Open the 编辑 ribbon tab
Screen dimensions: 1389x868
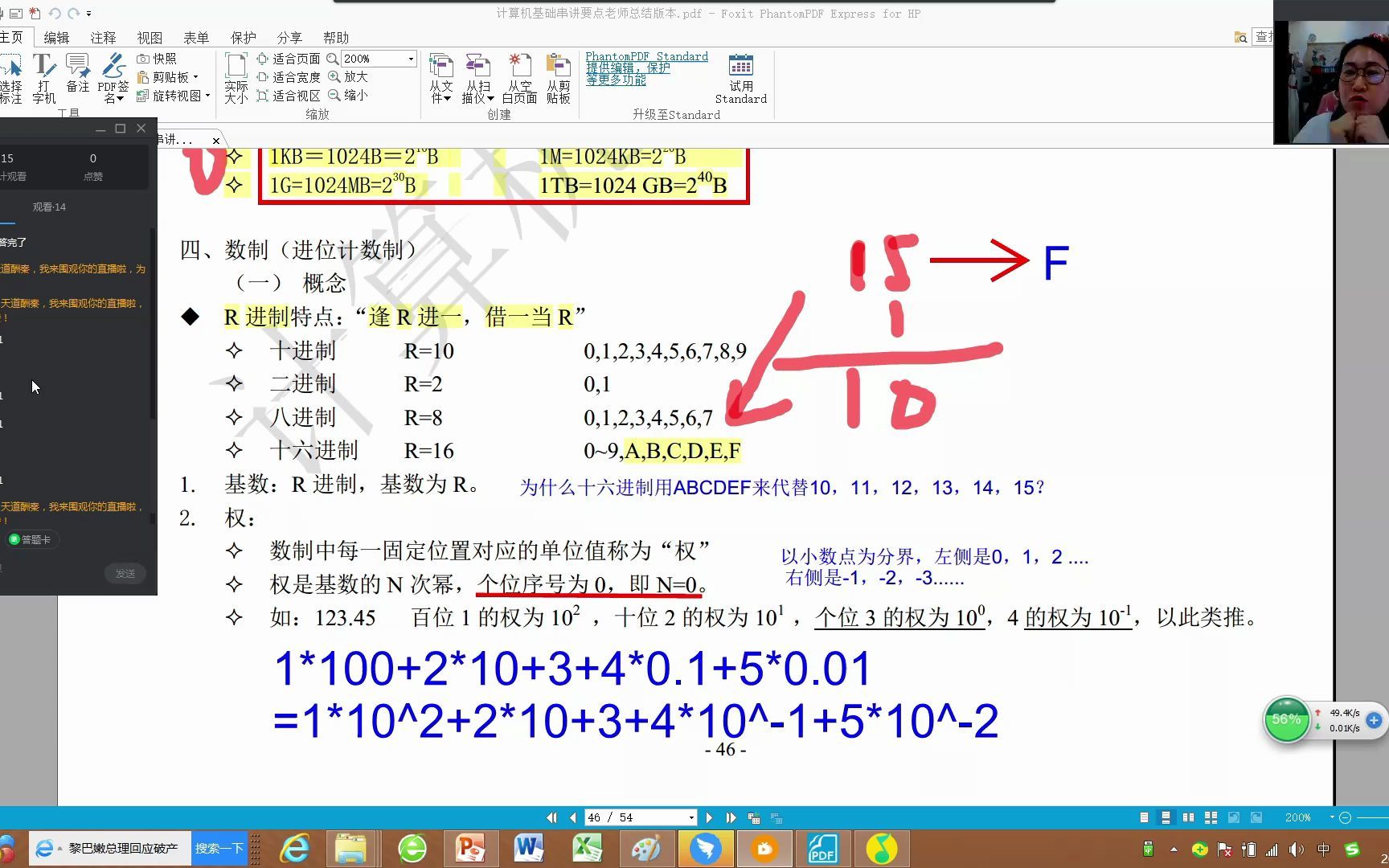click(56, 38)
